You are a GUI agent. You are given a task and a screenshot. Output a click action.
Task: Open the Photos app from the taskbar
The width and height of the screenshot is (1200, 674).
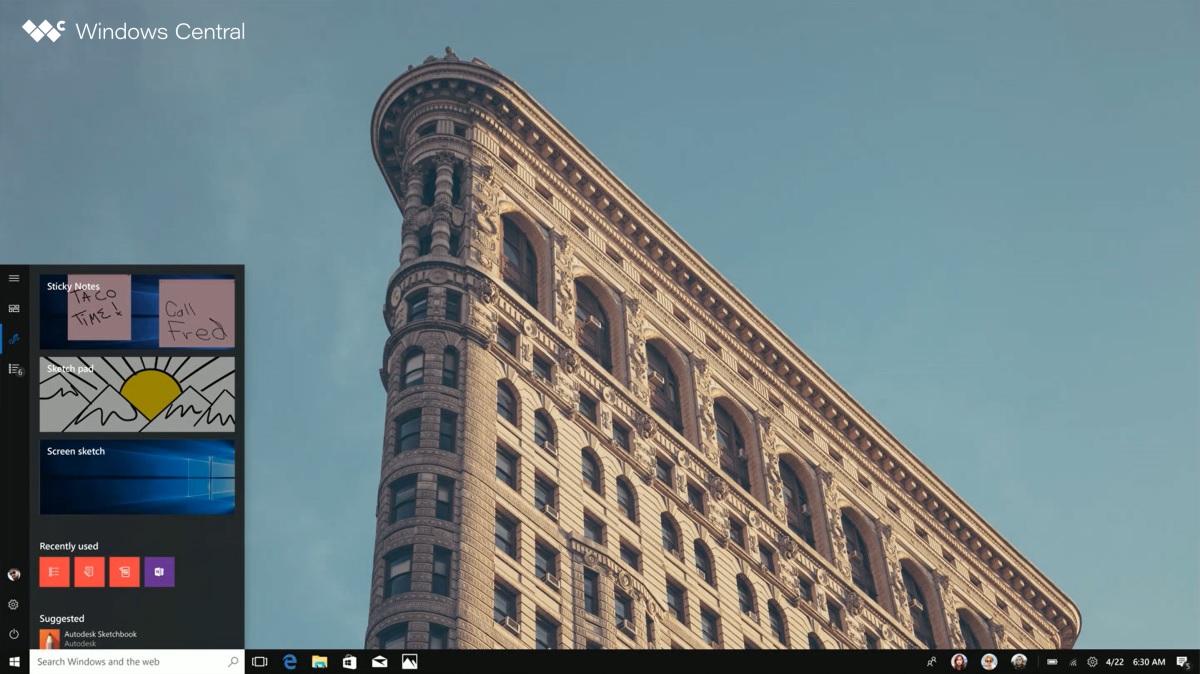tap(409, 662)
